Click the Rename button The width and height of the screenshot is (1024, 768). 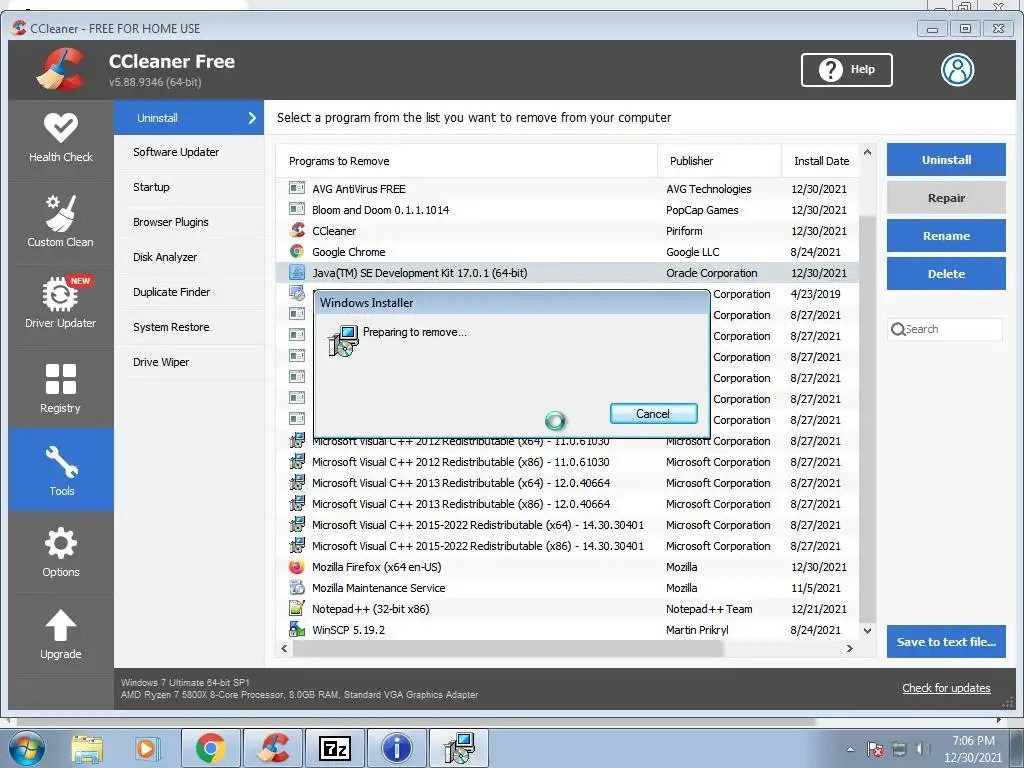[946, 236]
